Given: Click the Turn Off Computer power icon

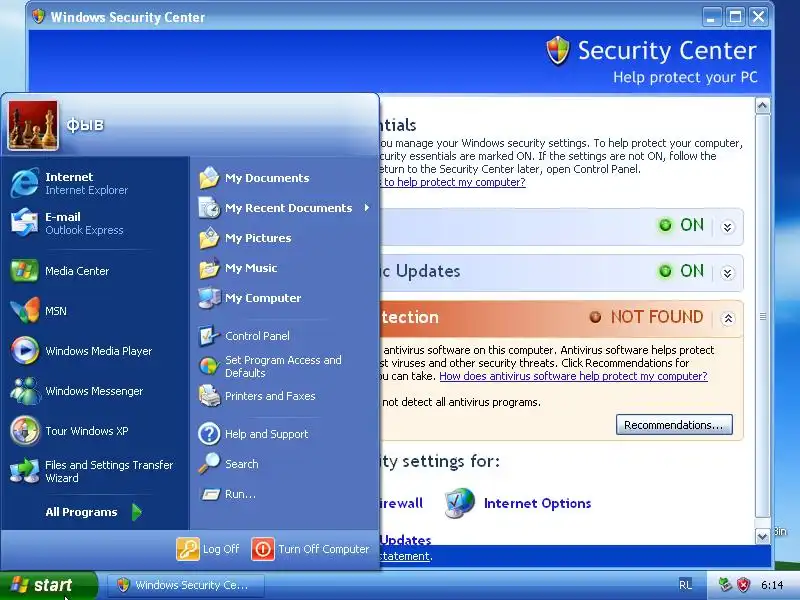Looking at the screenshot, I should pos(263,549).
